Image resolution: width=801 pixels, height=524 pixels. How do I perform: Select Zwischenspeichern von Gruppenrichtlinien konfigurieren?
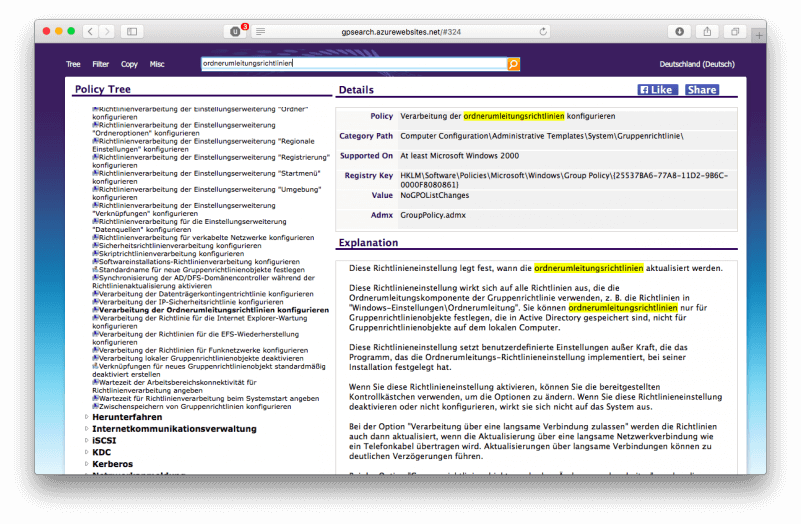coord(192,407)
